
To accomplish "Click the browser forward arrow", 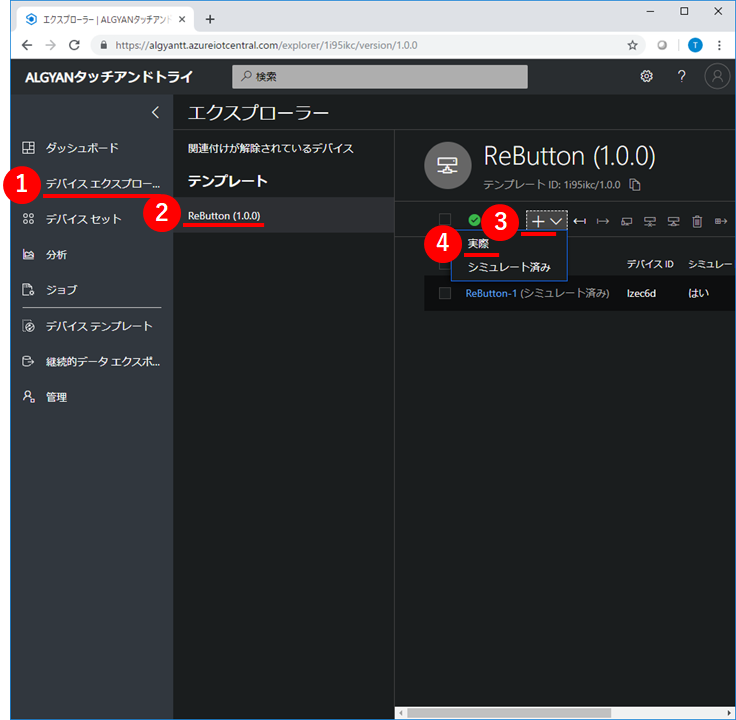I will coord(51,45).
